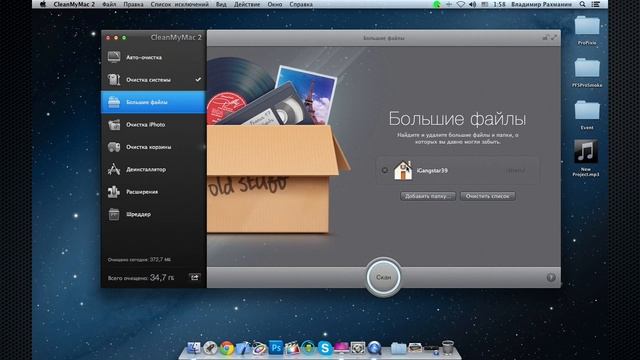This screenshot has height=360, width=640.
Task: Select the ProPixie folder on desktop
Action: pyautogui.click(x=587, y=30)
